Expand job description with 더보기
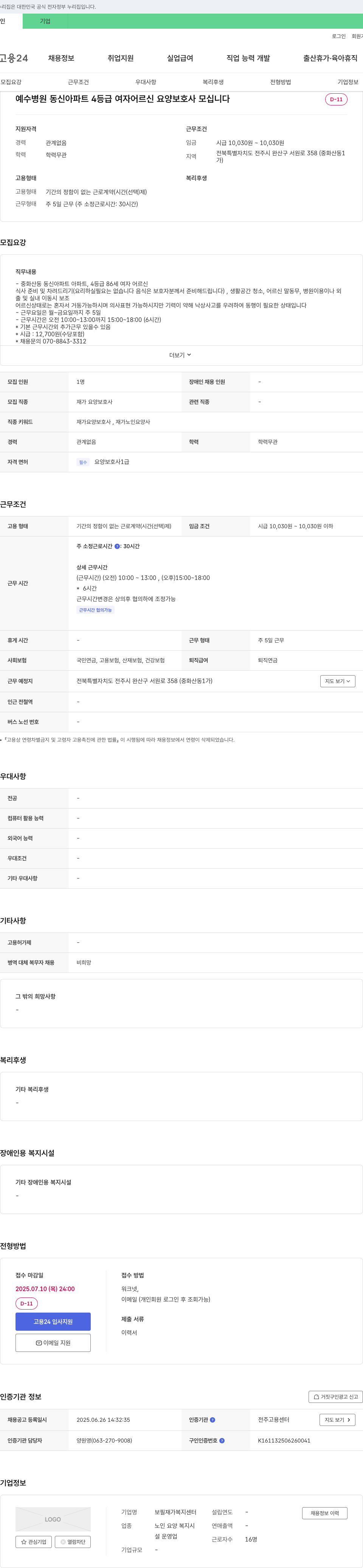This screenshot has width=363, height=1568. pyautogui.click(x=180, y=355)
